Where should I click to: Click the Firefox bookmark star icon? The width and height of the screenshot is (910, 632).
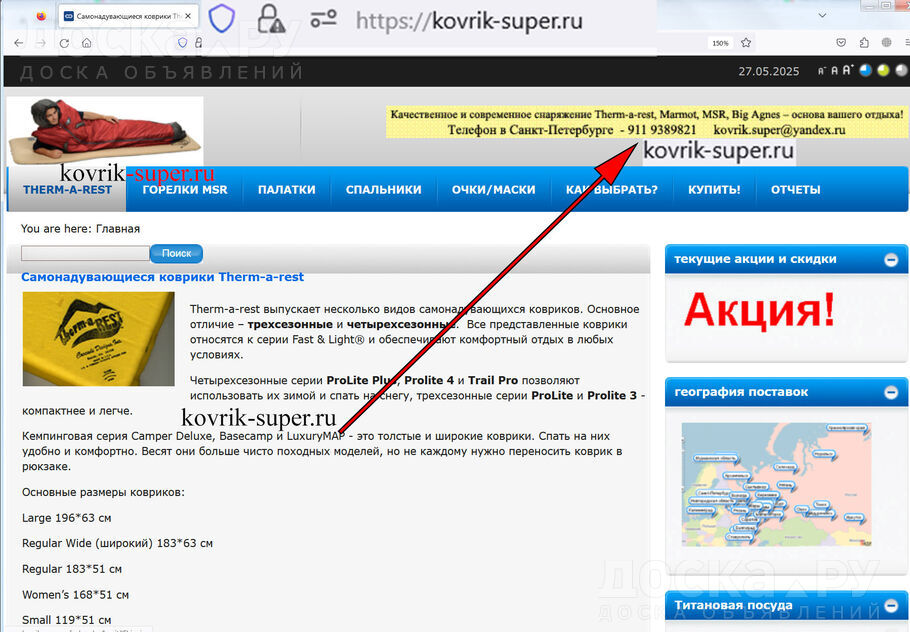[746, 43]
